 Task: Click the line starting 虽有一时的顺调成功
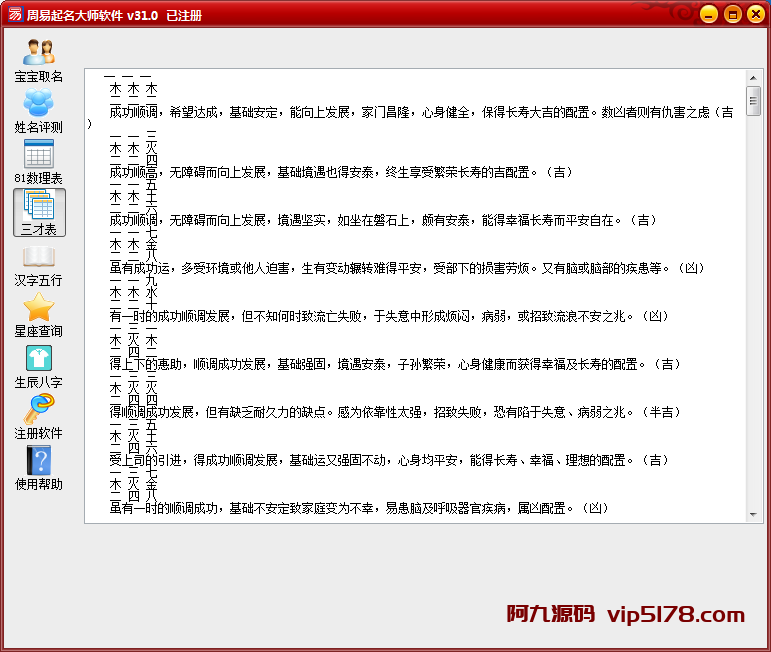click(359, 508)
